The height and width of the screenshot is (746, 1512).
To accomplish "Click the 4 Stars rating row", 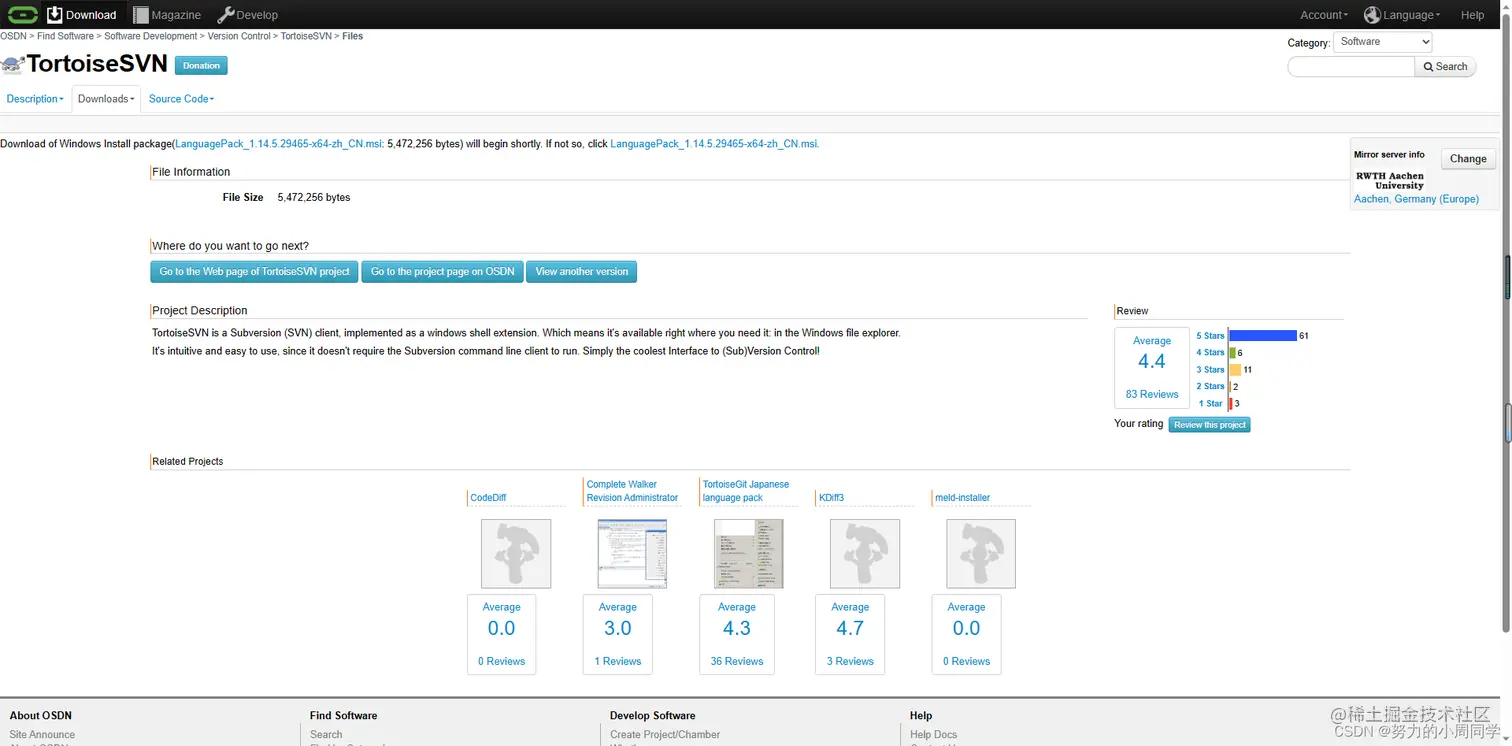I will click(1217, 353).
